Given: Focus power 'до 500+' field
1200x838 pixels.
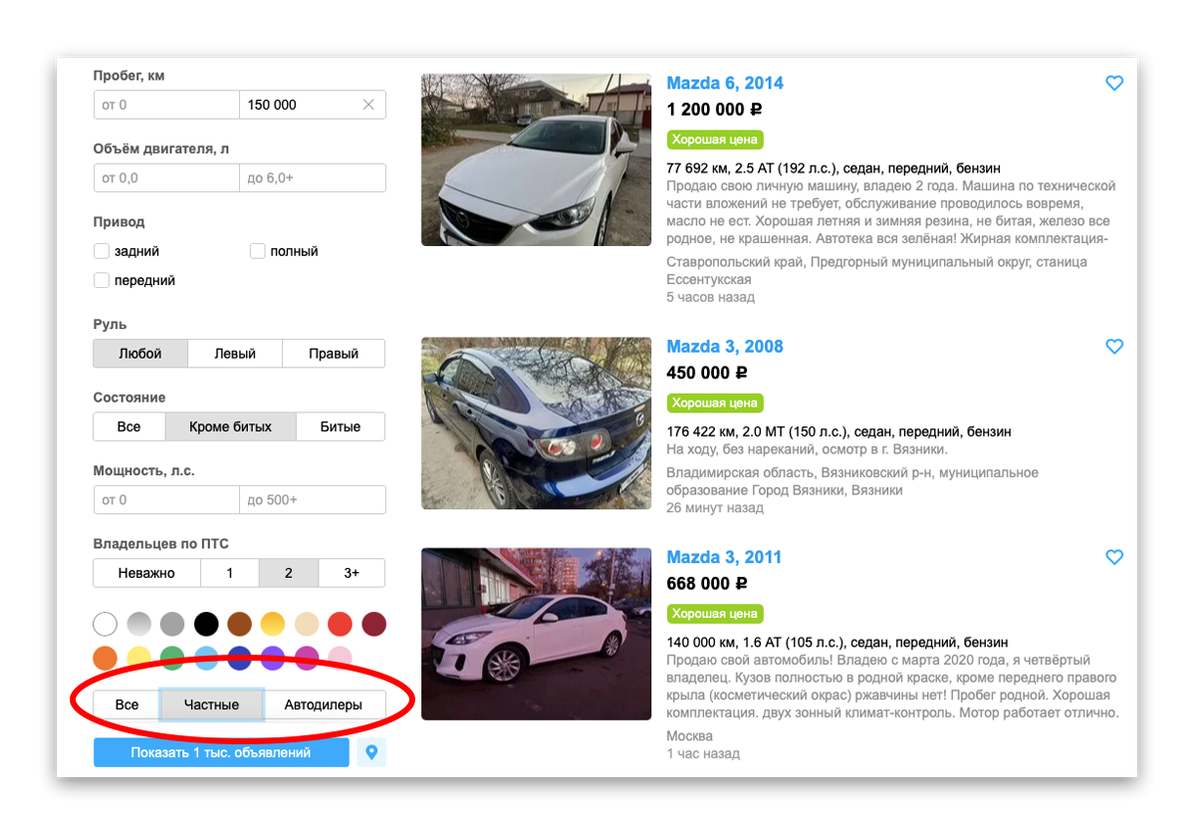Looking at the screenshot, I should (x=313, y=499).
